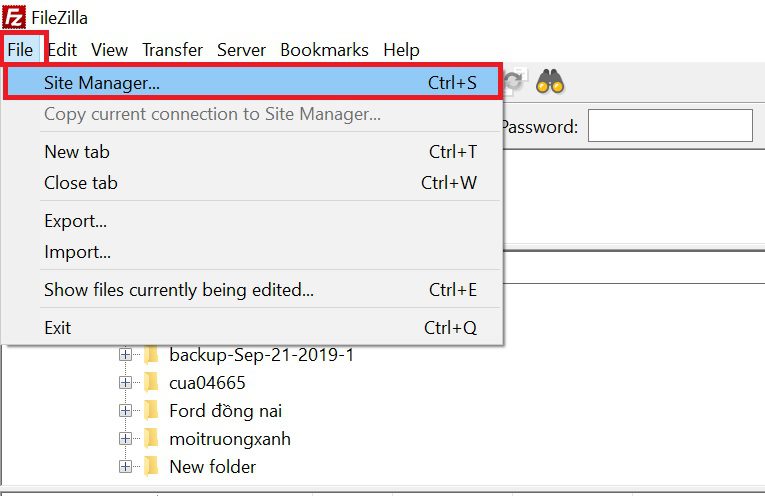Image resolution: width=765 pixels, height=496 pixels.
Task: Select Show files currently being edited
Action: pyautogui.click(x=252, y=290)
